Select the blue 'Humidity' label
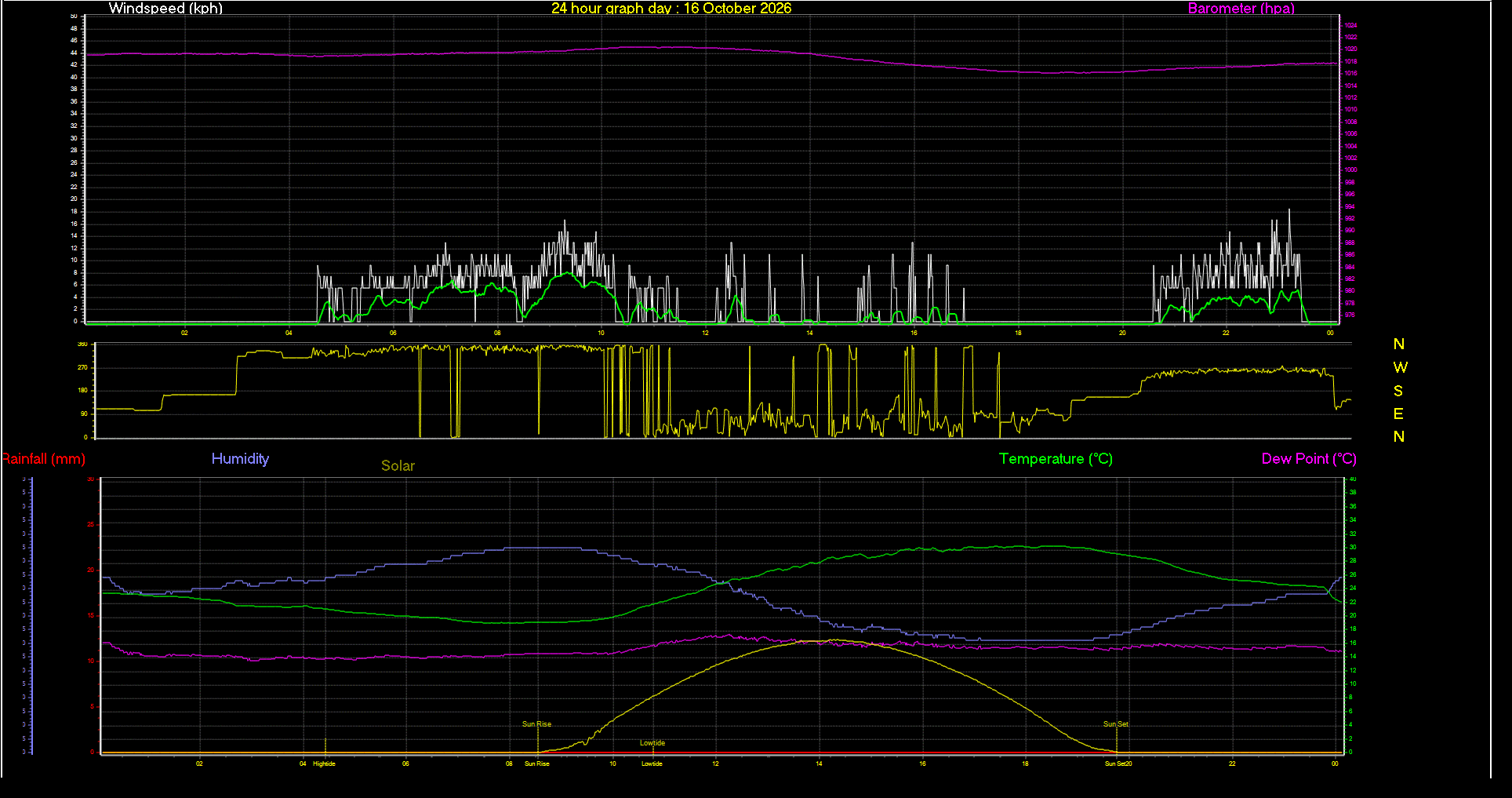Screen dimensions: 1512x798 [x=240, y=459]
